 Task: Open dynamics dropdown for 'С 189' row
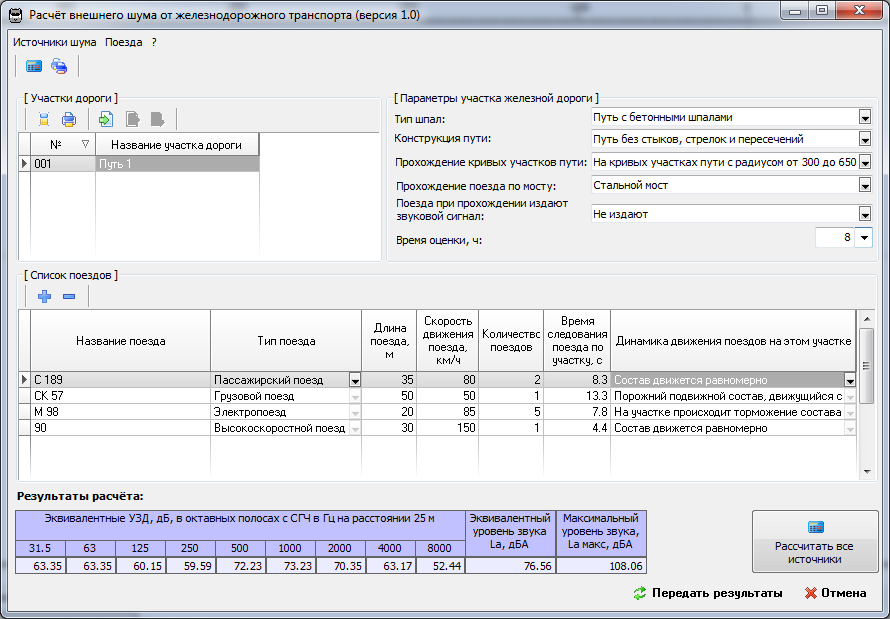850,380
